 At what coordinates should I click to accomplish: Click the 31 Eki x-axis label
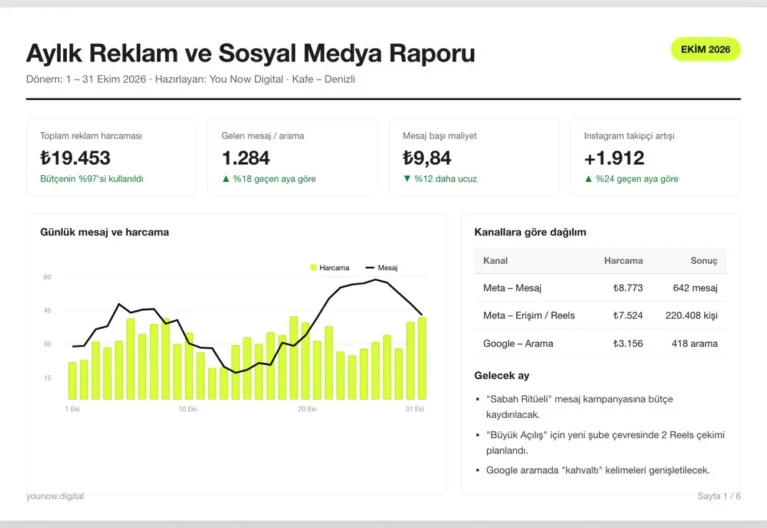click(415, 409)
